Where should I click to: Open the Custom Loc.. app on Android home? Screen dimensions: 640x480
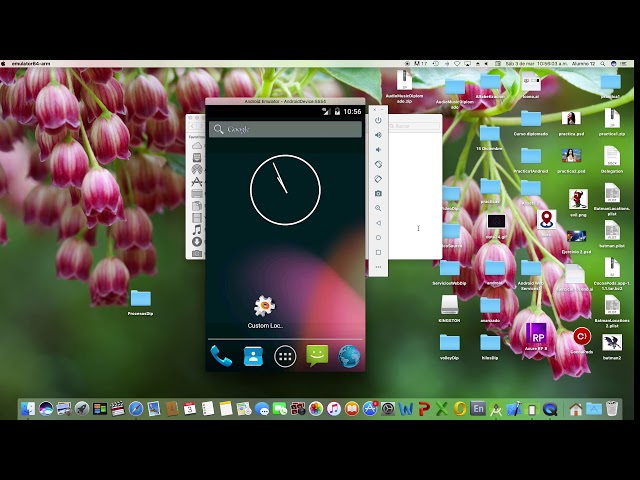[264, 312]
